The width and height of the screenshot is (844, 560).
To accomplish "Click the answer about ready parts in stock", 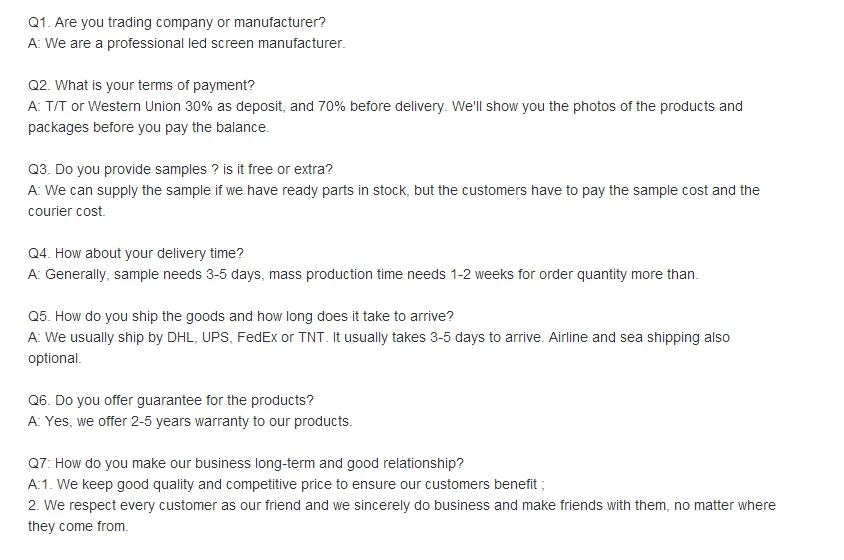I will coord(393,191).
